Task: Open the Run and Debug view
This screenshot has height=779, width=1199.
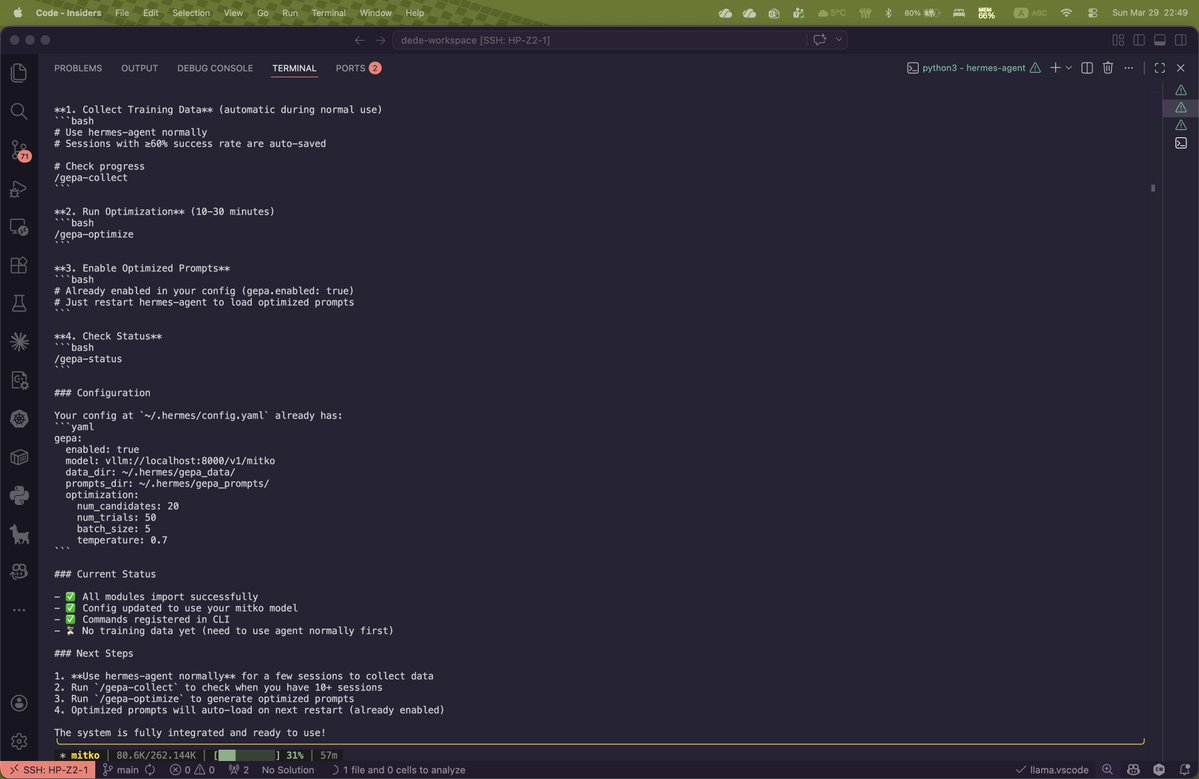Action: [19, 188]
